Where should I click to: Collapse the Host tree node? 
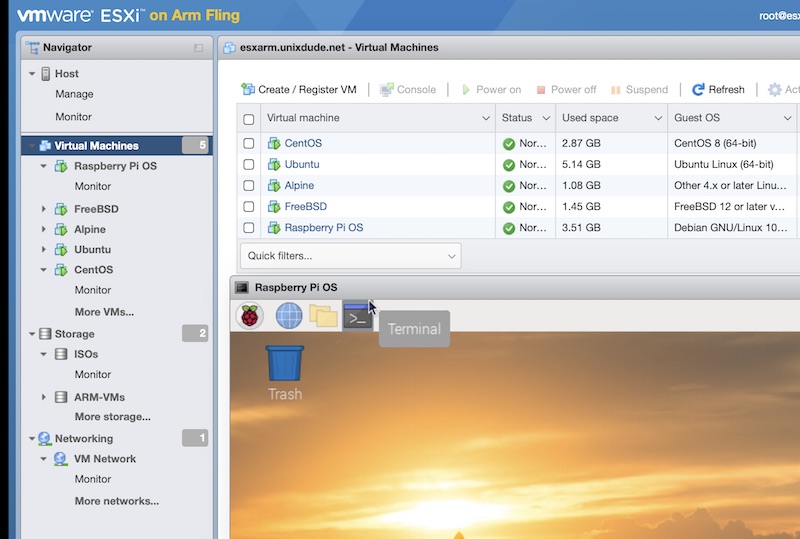click(x=32, y=74)
